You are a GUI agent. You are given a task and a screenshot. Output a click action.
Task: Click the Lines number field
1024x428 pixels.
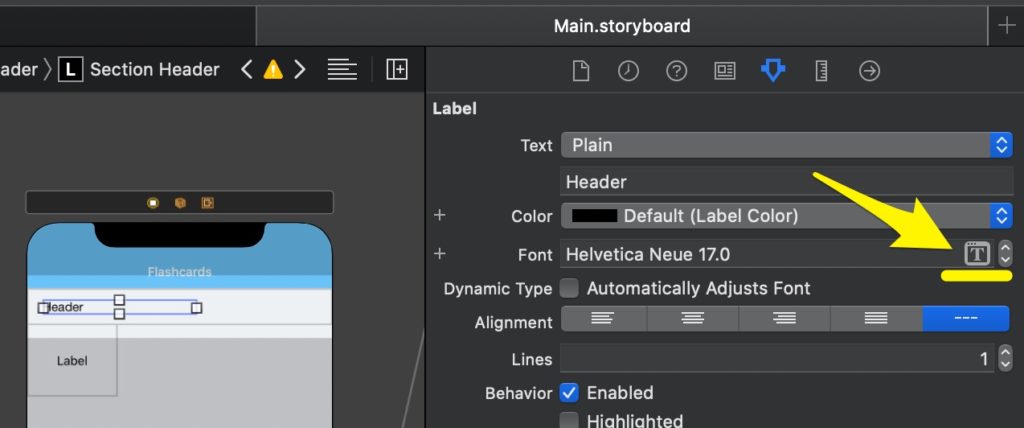(x=777, y=359)
